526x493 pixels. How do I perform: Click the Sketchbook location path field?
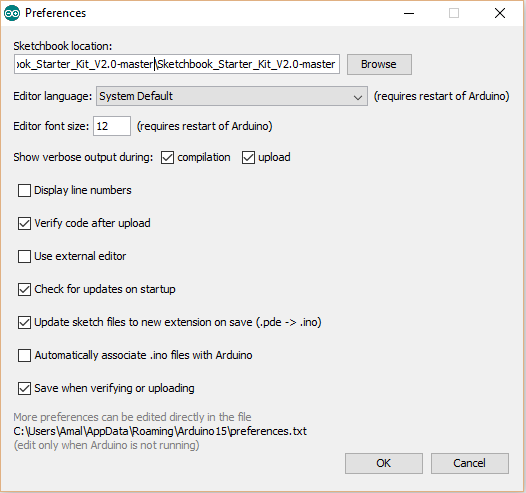coord(177,64)
